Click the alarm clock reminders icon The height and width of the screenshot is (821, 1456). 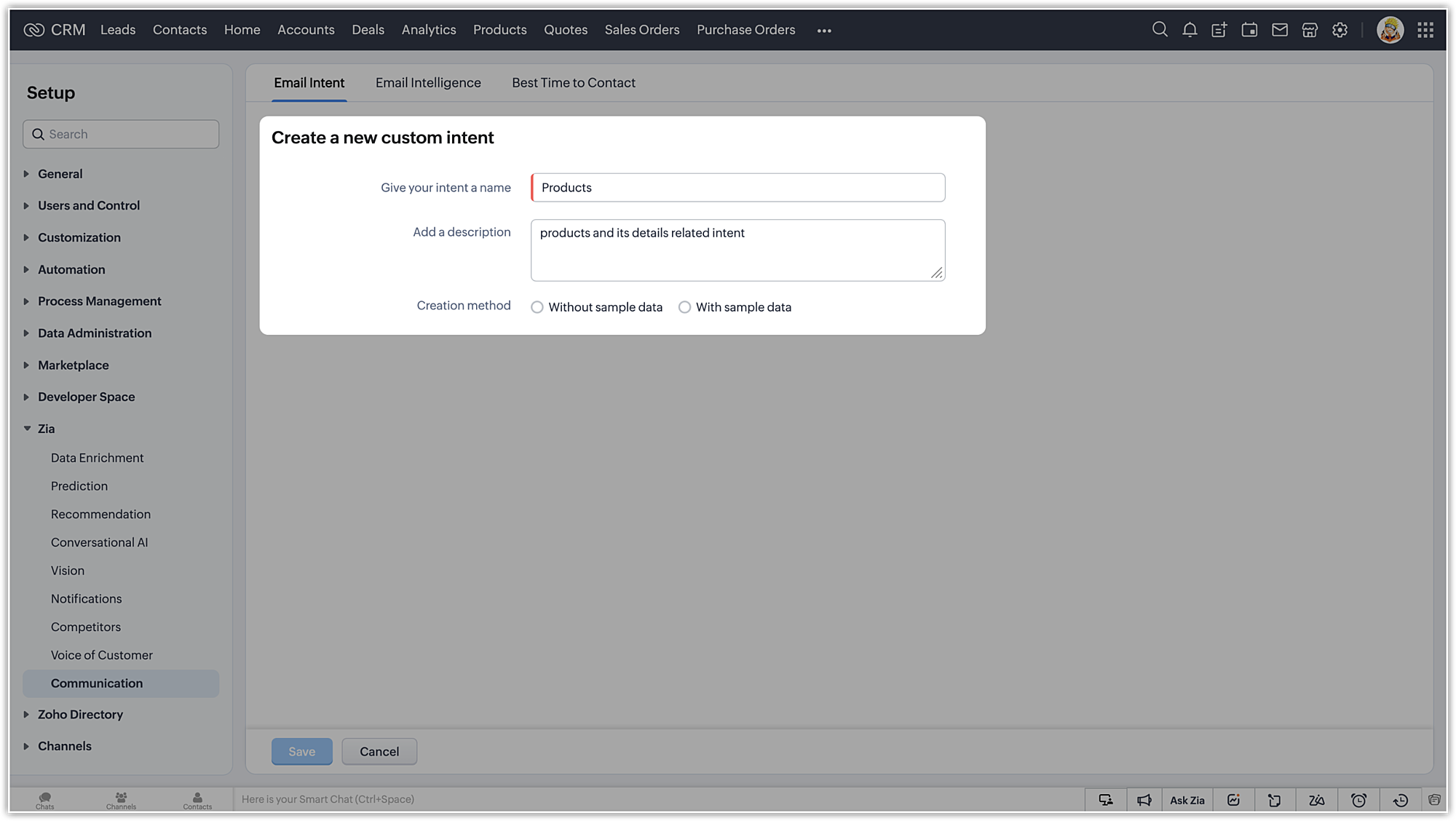pyautogui.click(x=1358, y=800)
